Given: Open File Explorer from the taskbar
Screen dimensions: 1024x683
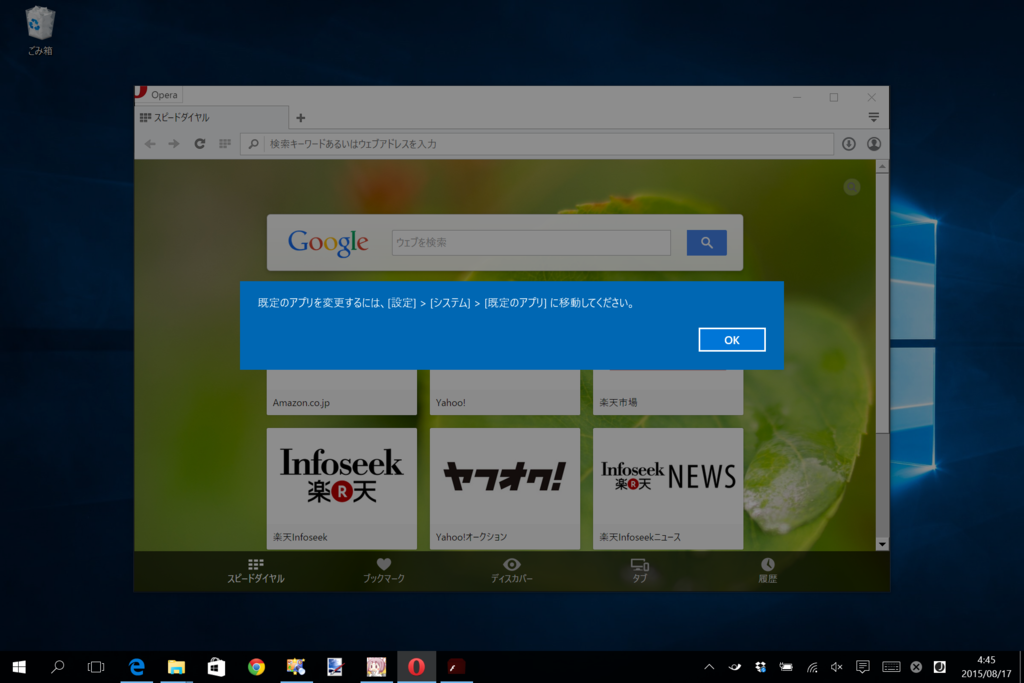Looking at the screenshot, I should pyautogui.click(x=176, y=667).
